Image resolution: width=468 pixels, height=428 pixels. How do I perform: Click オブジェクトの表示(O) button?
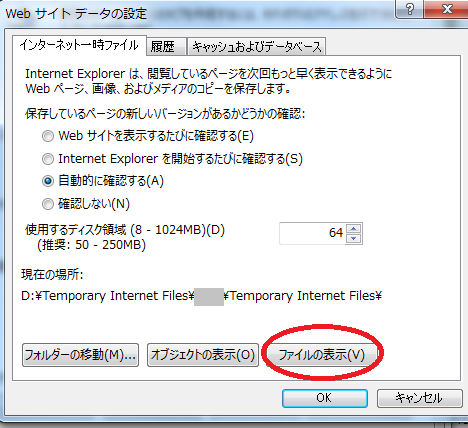(x=203, y=355)
